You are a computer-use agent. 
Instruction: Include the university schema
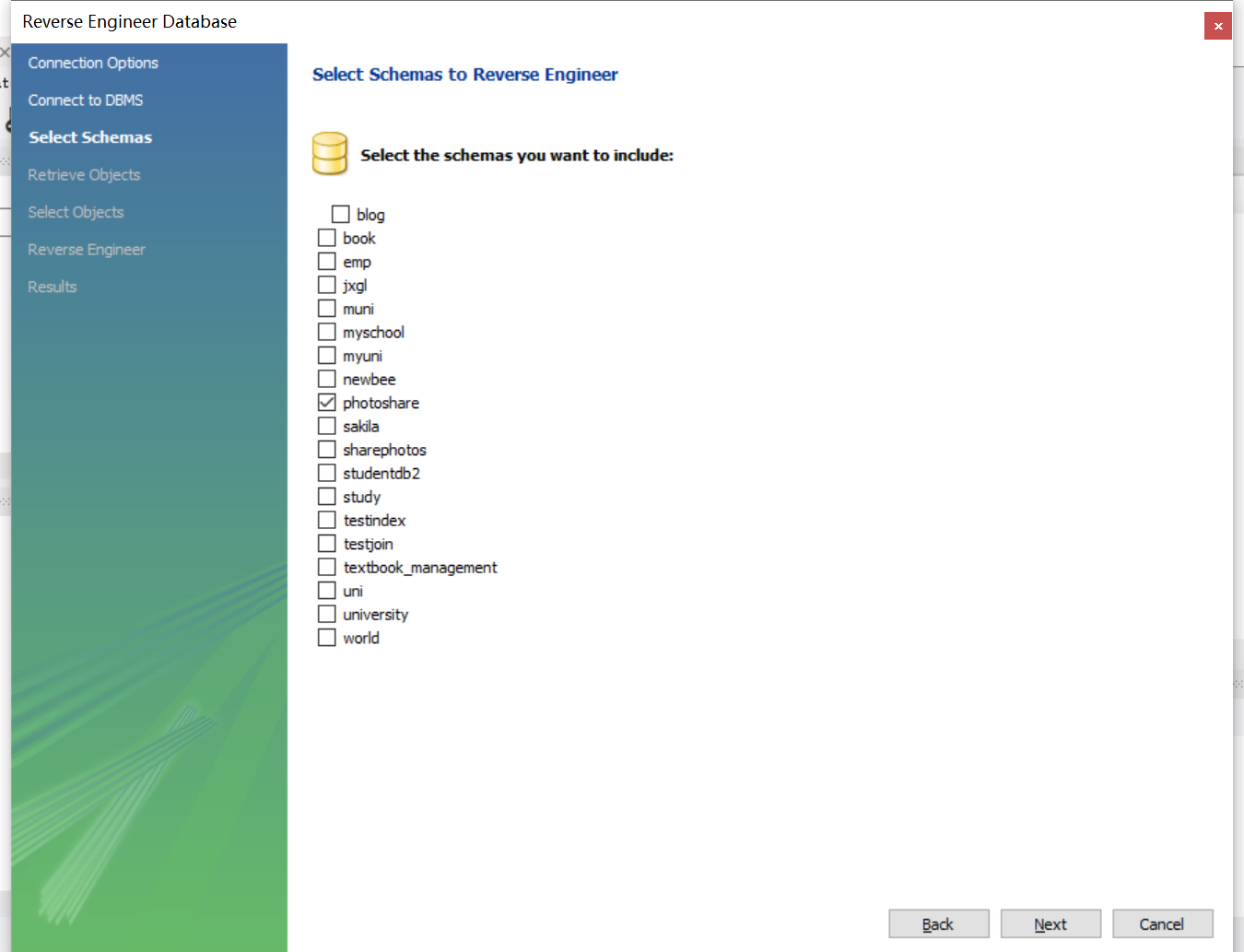326,614
